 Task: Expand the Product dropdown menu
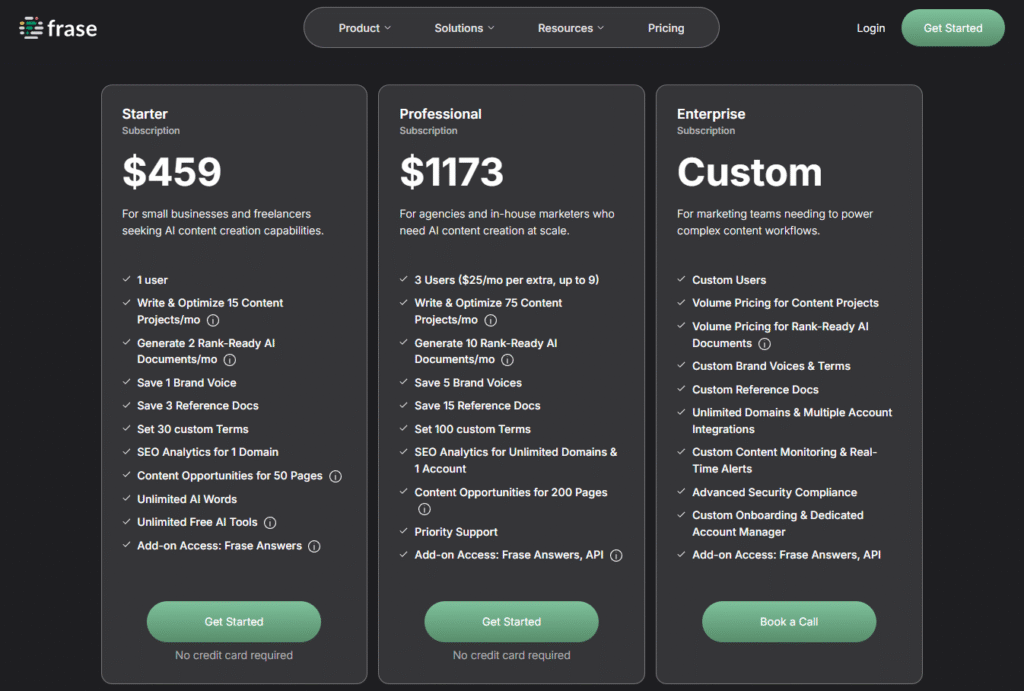[365, 28]
